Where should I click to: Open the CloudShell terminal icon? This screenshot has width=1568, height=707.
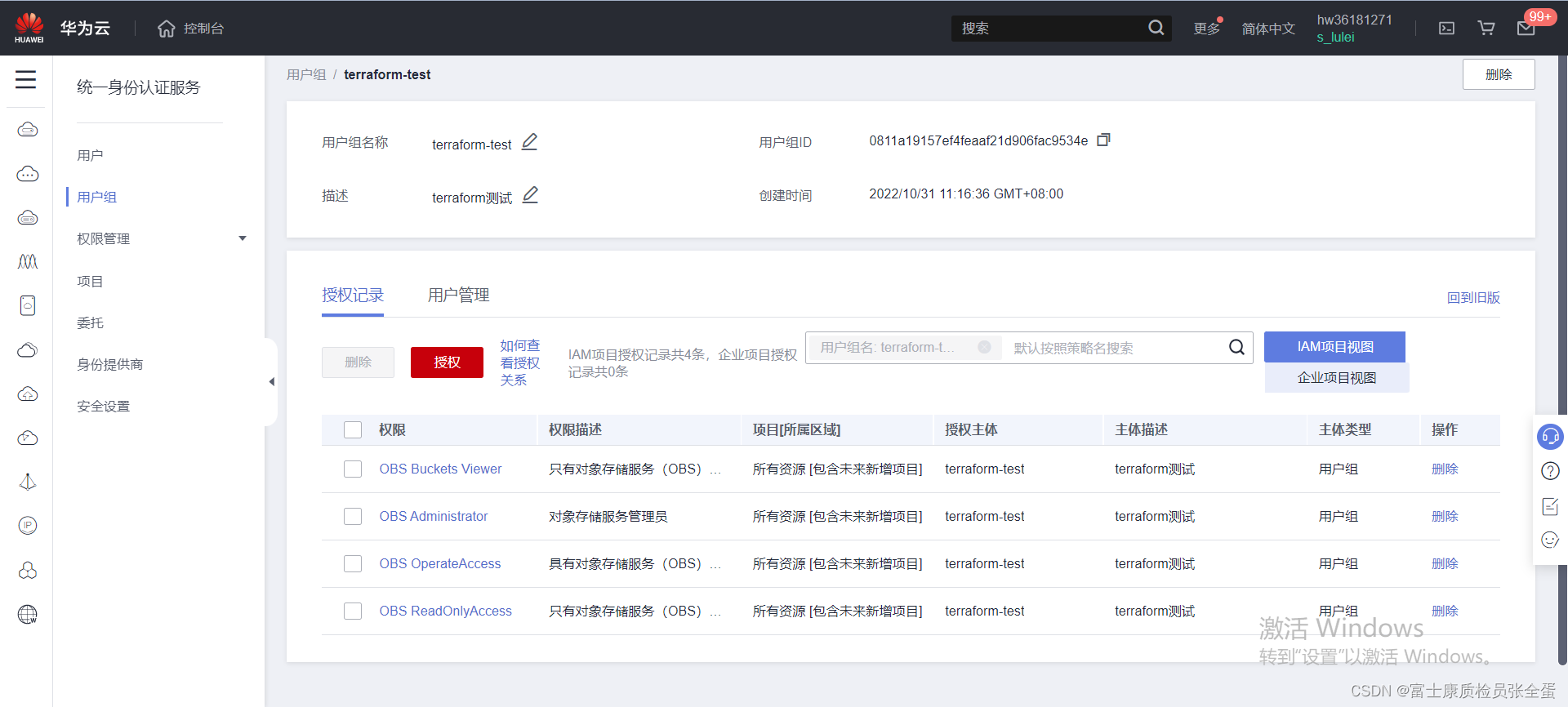(1446, 29)
